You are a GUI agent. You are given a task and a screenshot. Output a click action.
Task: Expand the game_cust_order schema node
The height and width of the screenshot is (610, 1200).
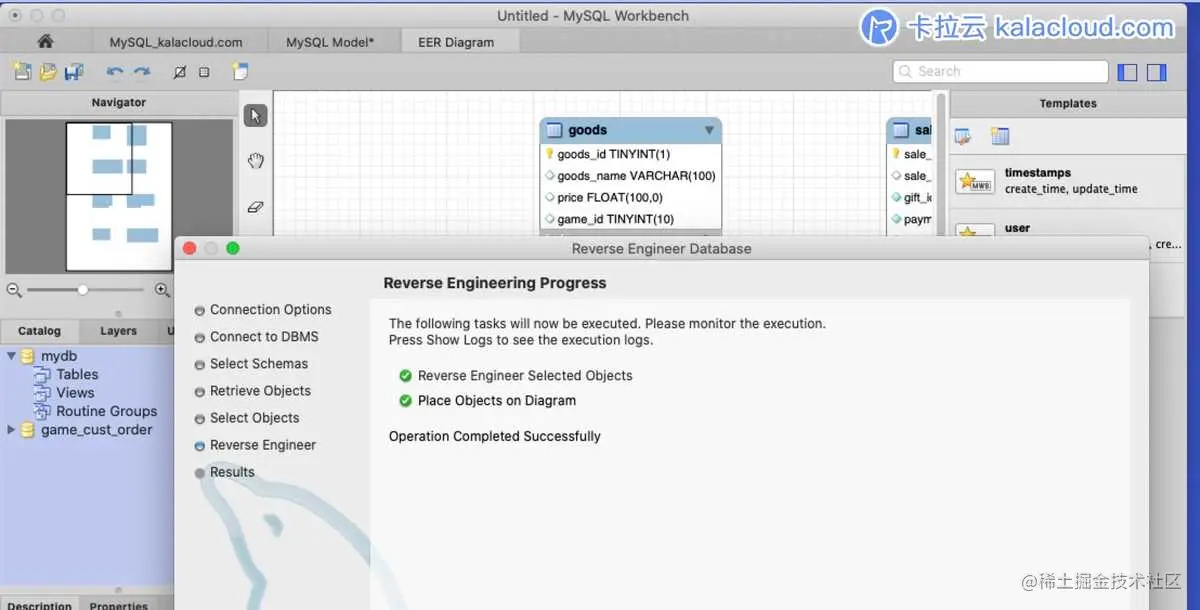coord(11,430)
